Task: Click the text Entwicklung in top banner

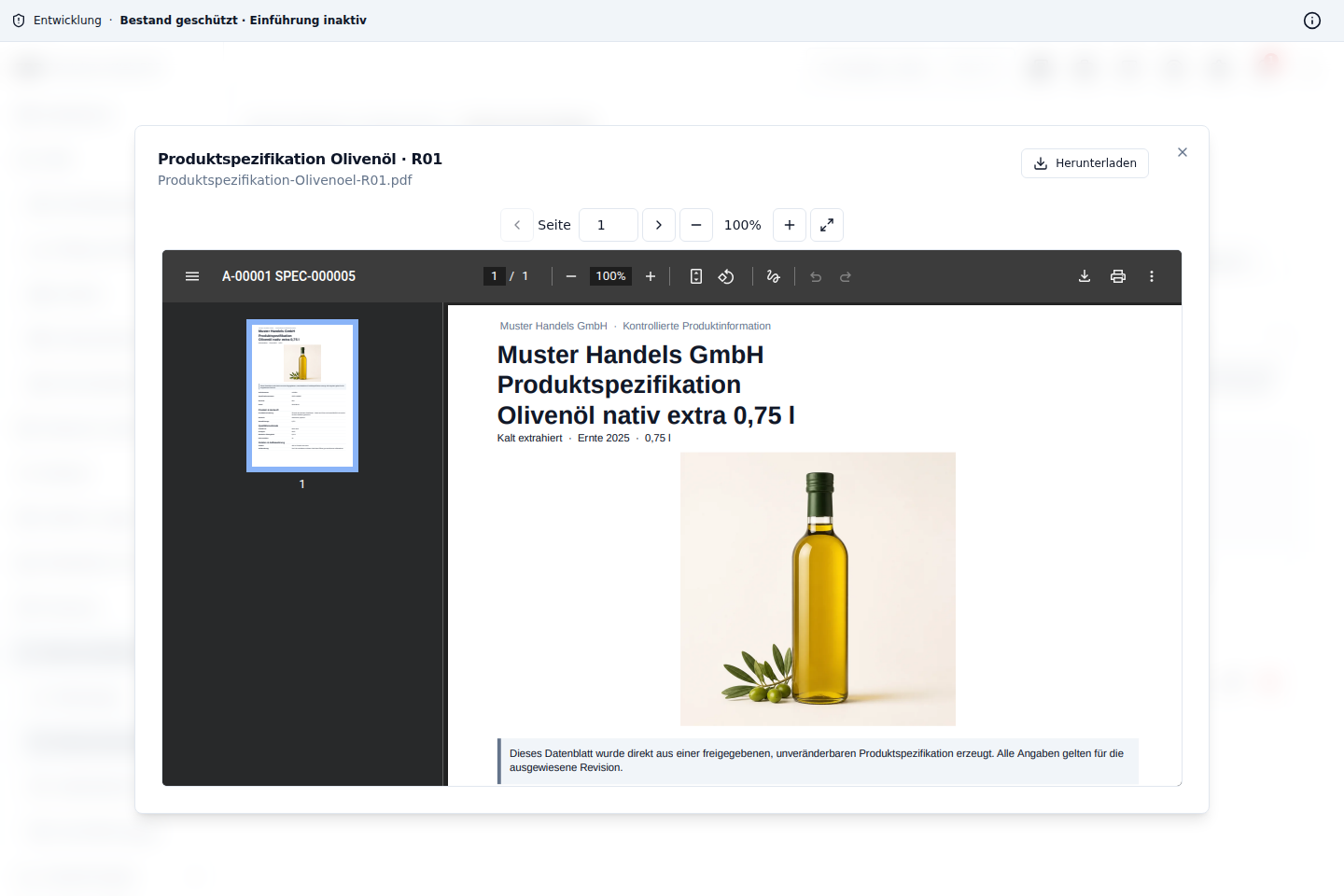Action: [67, 21]
